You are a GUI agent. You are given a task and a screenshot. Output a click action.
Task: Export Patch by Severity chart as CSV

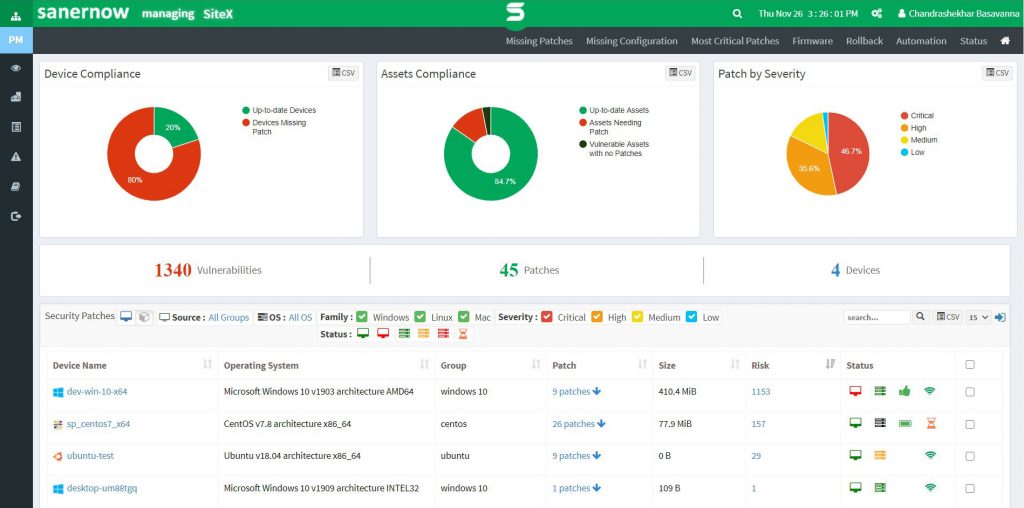click(997, 73)
